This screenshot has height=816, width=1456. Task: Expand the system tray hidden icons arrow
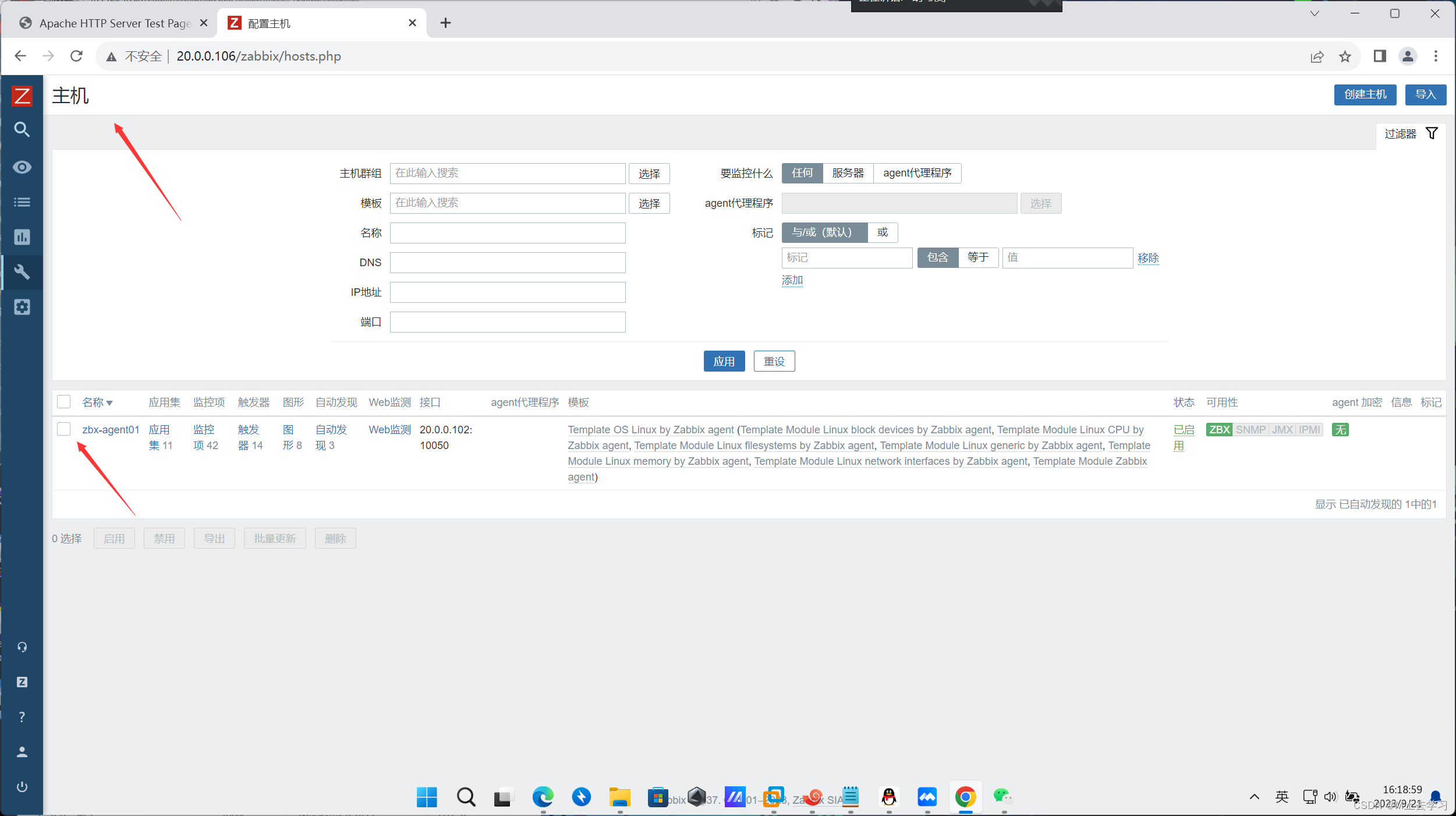tap(1254, 796)
